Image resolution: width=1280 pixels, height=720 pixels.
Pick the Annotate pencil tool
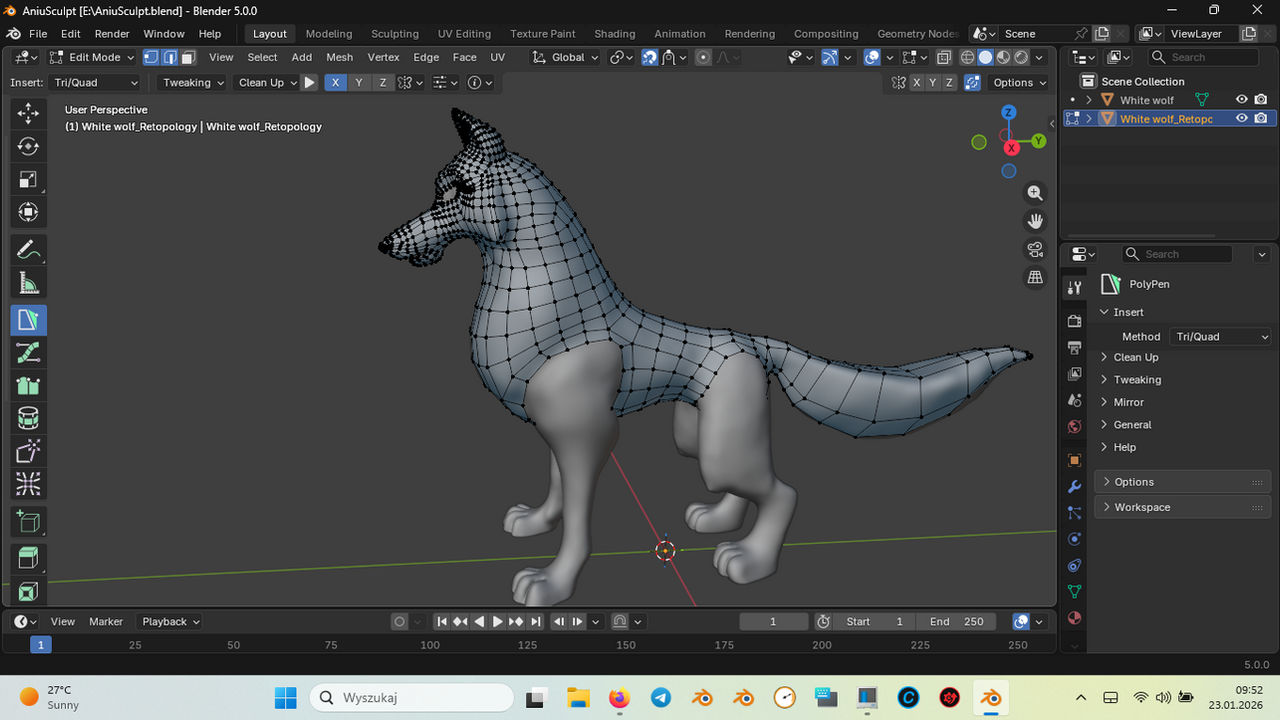(x=28, y=249)
